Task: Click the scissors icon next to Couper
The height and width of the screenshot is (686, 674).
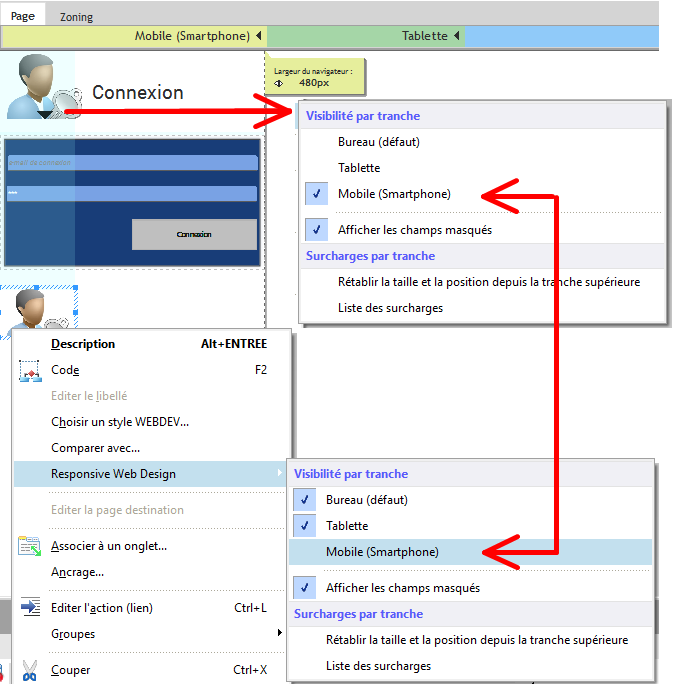Action: point(29,670)
